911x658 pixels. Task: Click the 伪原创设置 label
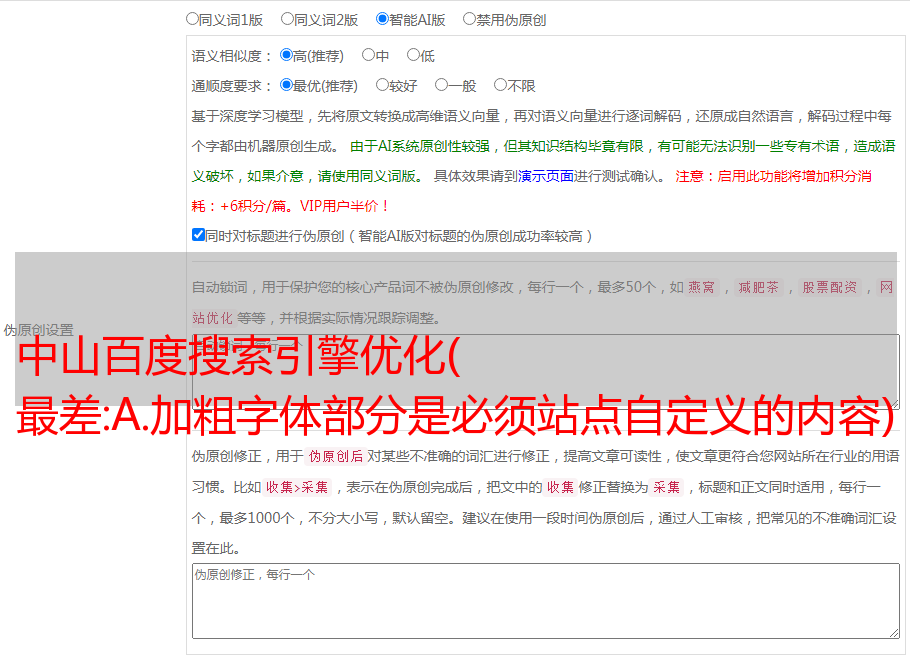(x=38, y=330)
